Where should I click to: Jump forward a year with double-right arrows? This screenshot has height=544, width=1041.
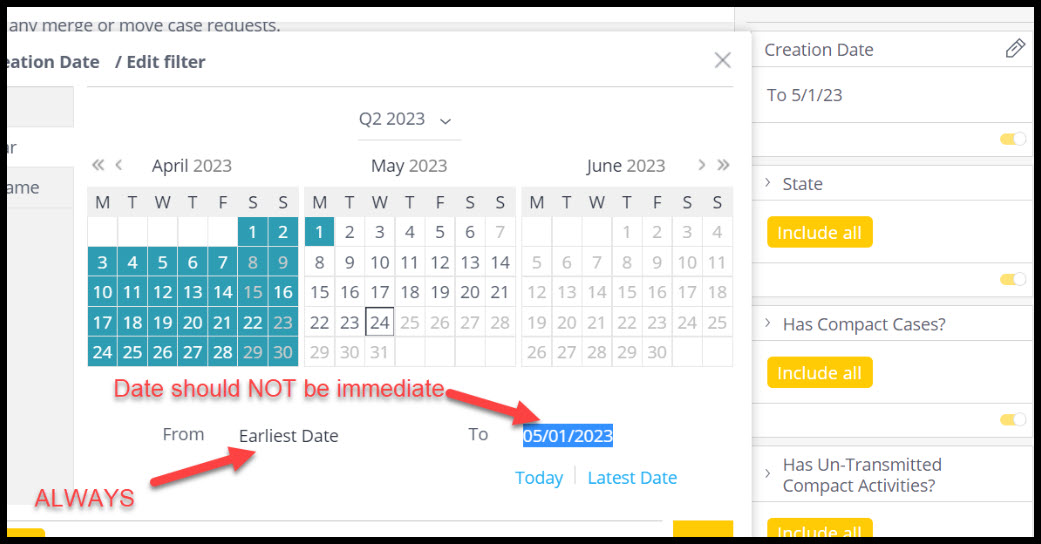coord(723,165)
